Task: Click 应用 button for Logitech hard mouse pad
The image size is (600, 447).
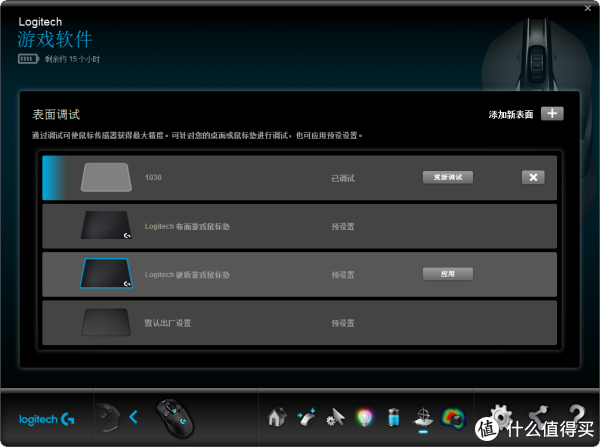Action: [447, 274]
